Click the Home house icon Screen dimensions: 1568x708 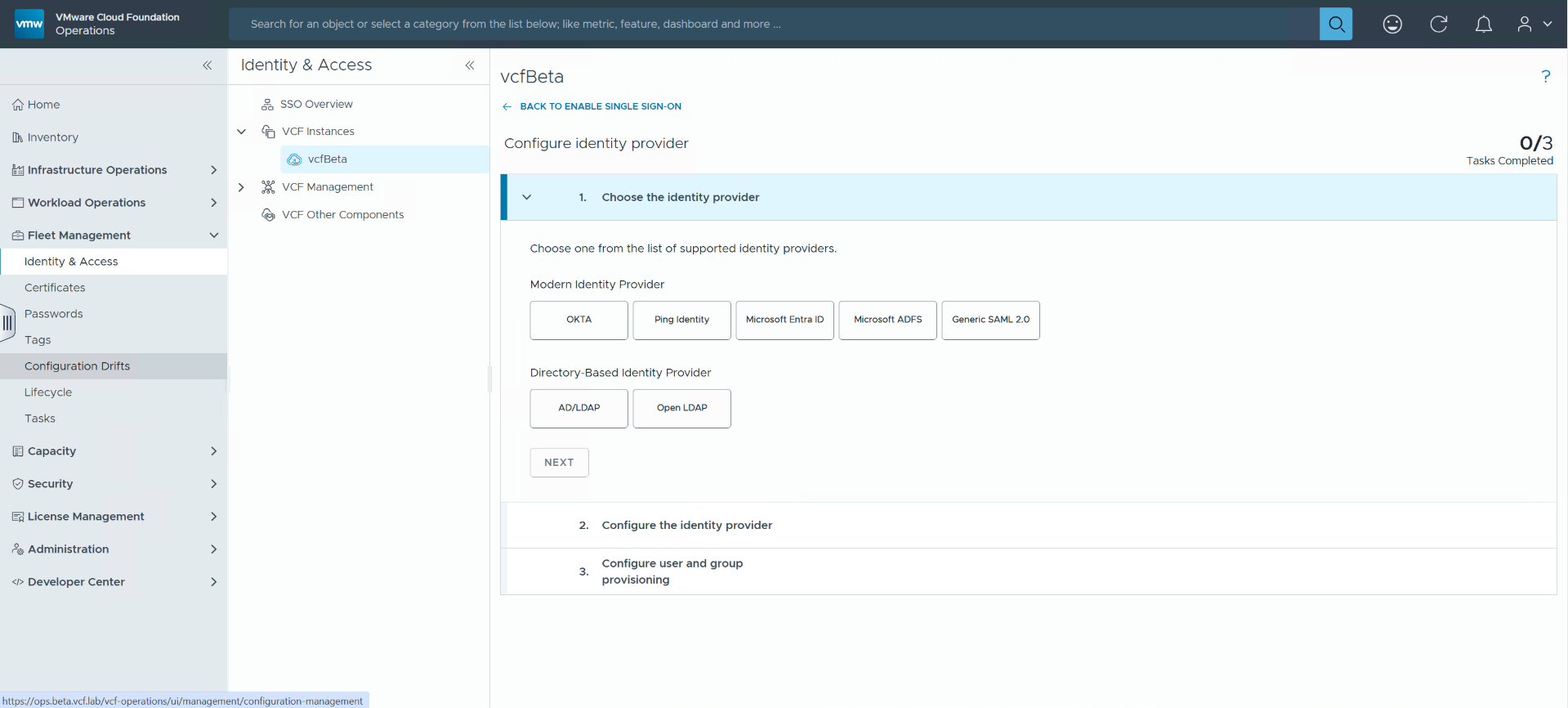18,105
